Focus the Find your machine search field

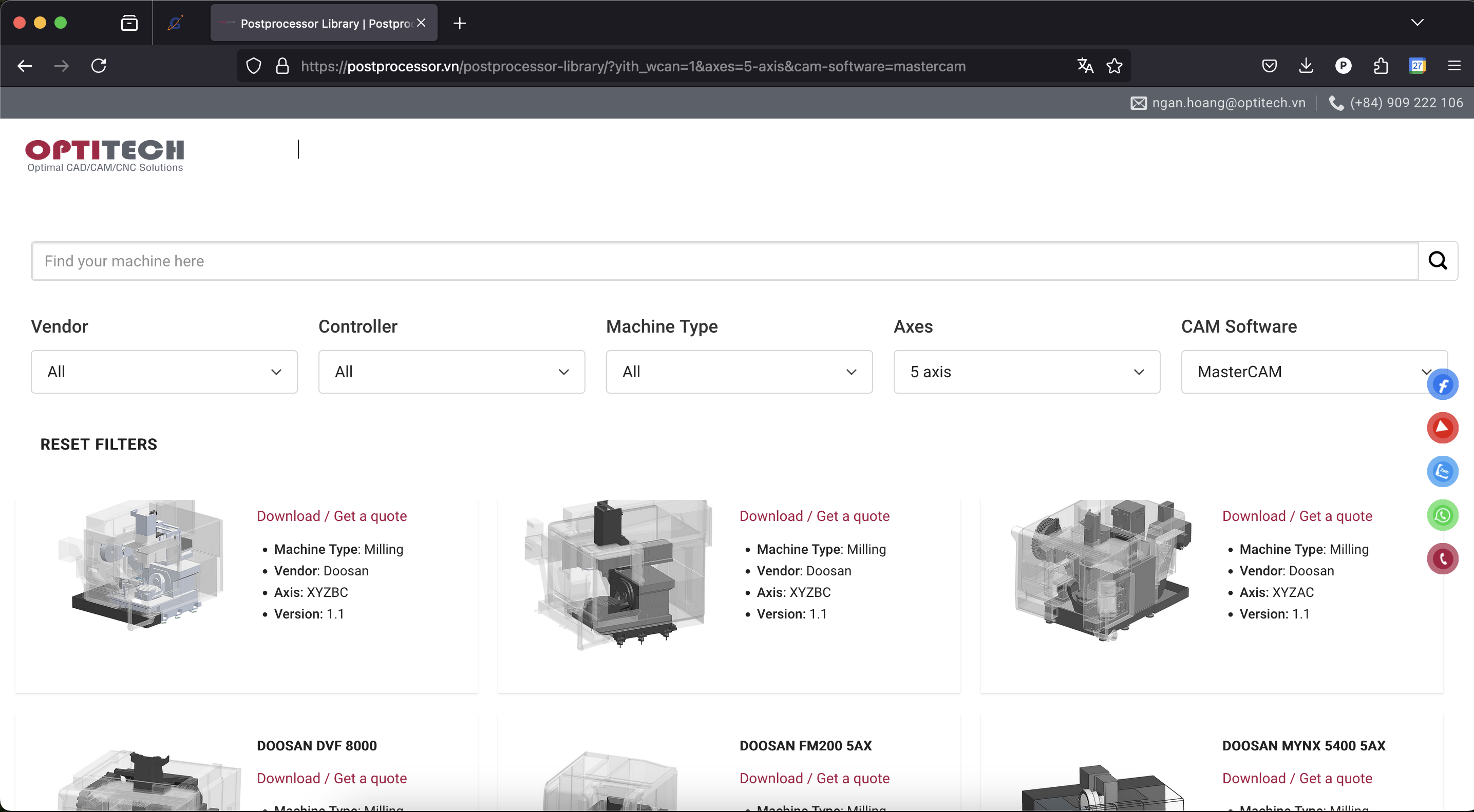tap(724, 261)
